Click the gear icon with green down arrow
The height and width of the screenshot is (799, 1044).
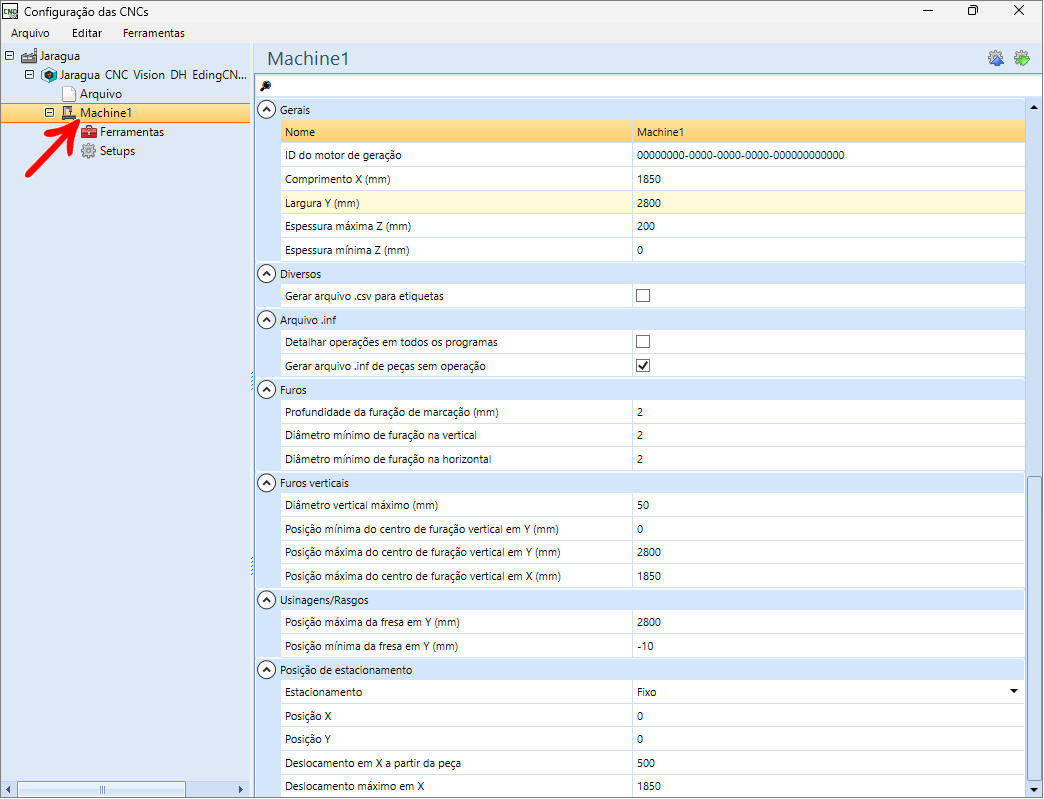click(1021, 58)
